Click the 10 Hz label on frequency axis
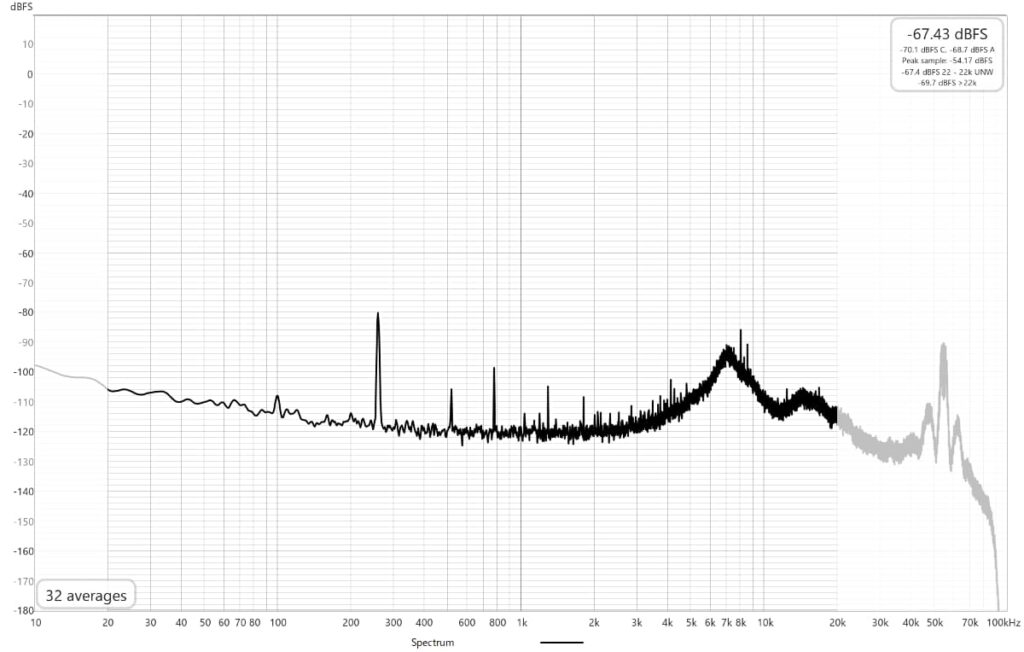1024x652 pixels. tap(36, 622)
